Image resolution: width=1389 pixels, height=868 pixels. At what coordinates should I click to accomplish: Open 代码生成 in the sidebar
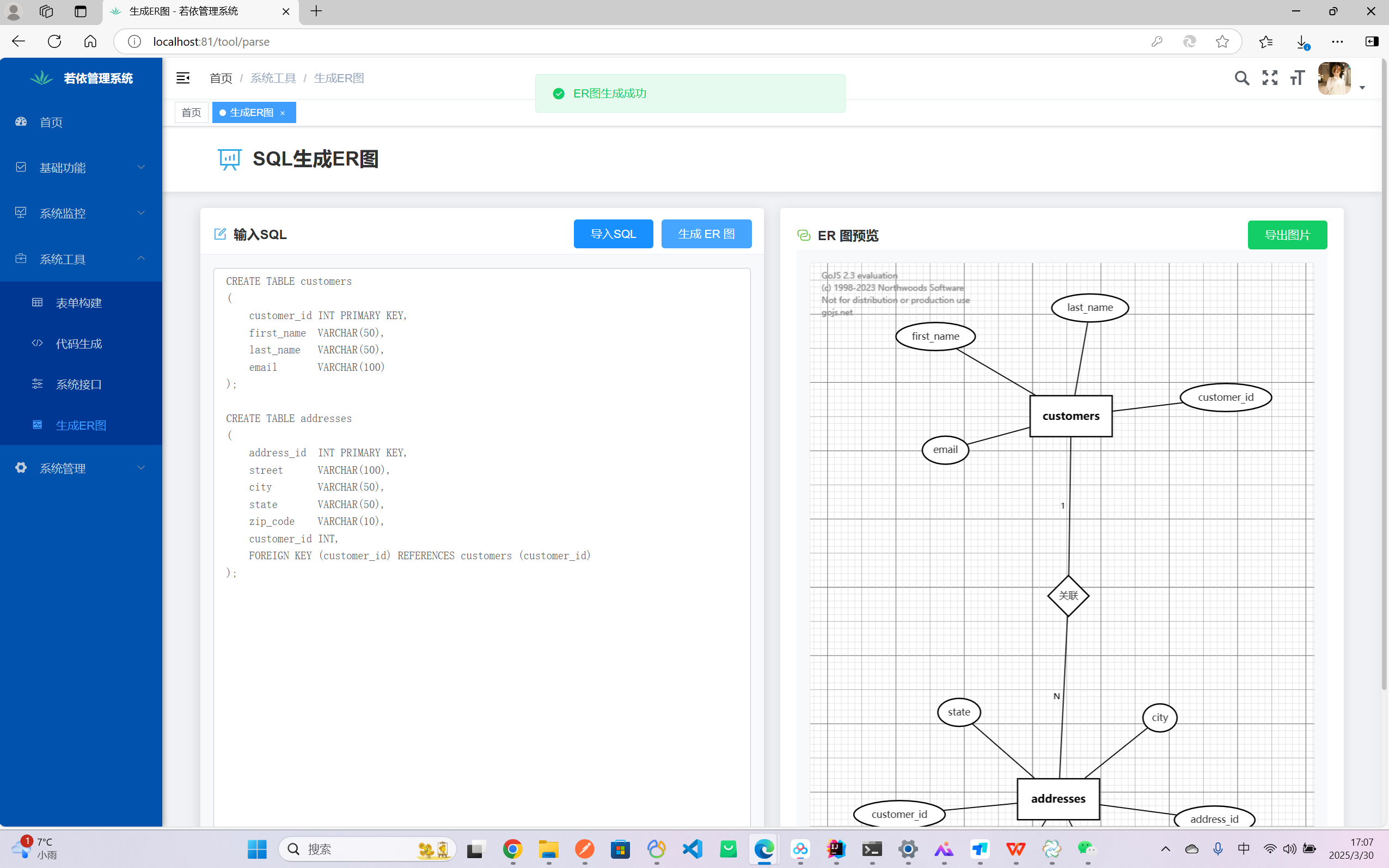coord(78,344)
